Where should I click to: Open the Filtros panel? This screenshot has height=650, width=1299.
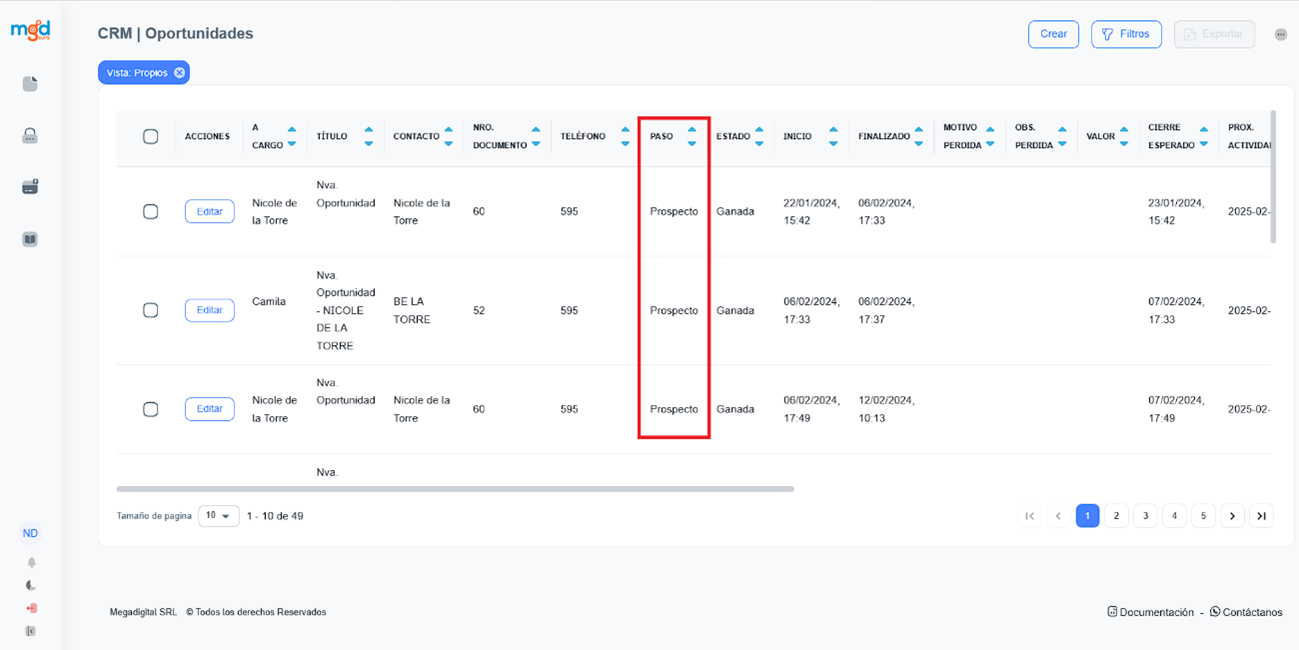1126,34
